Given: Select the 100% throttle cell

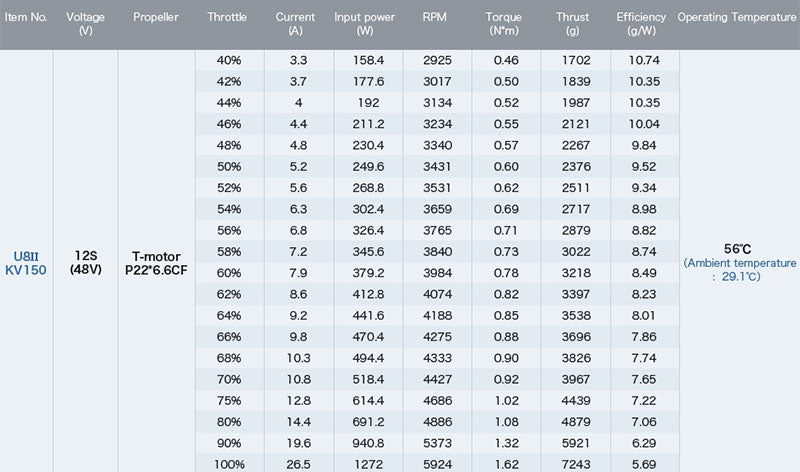Looking at the screenshot, I should [229, 463].
